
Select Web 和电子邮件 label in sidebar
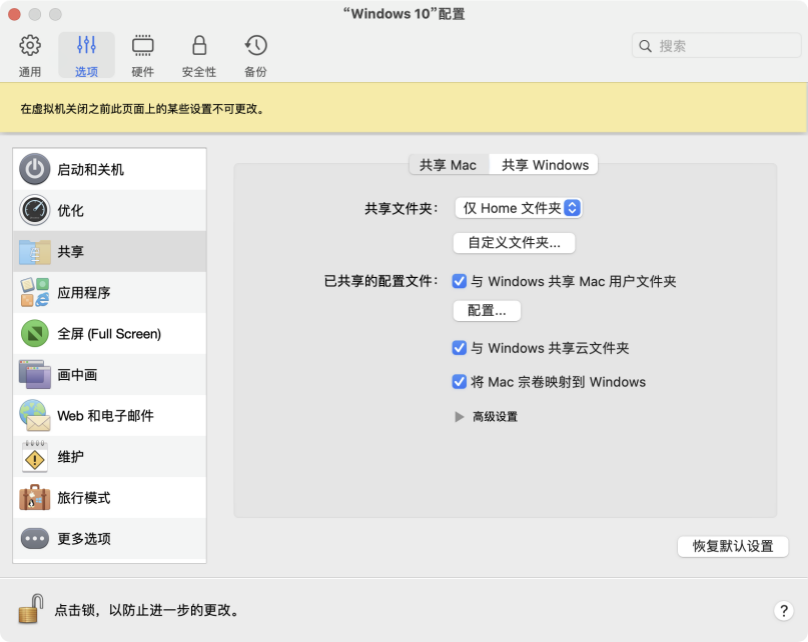(105, 416)
